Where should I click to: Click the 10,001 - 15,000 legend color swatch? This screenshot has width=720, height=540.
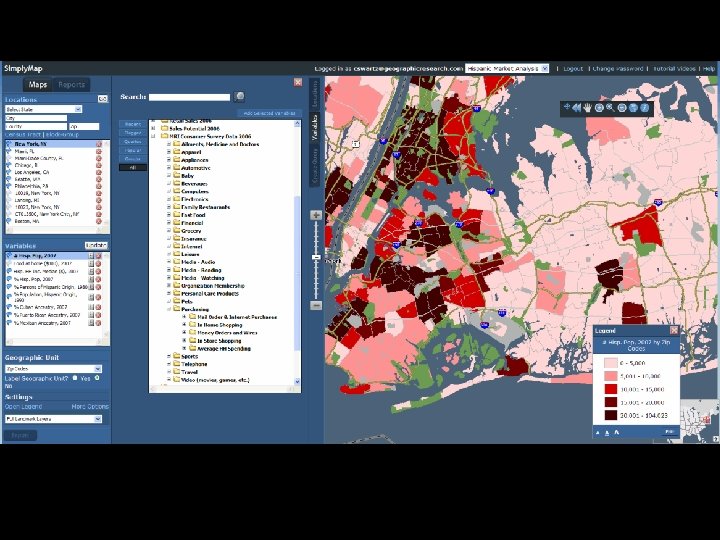pyautogui.click(x=610, y=389)
